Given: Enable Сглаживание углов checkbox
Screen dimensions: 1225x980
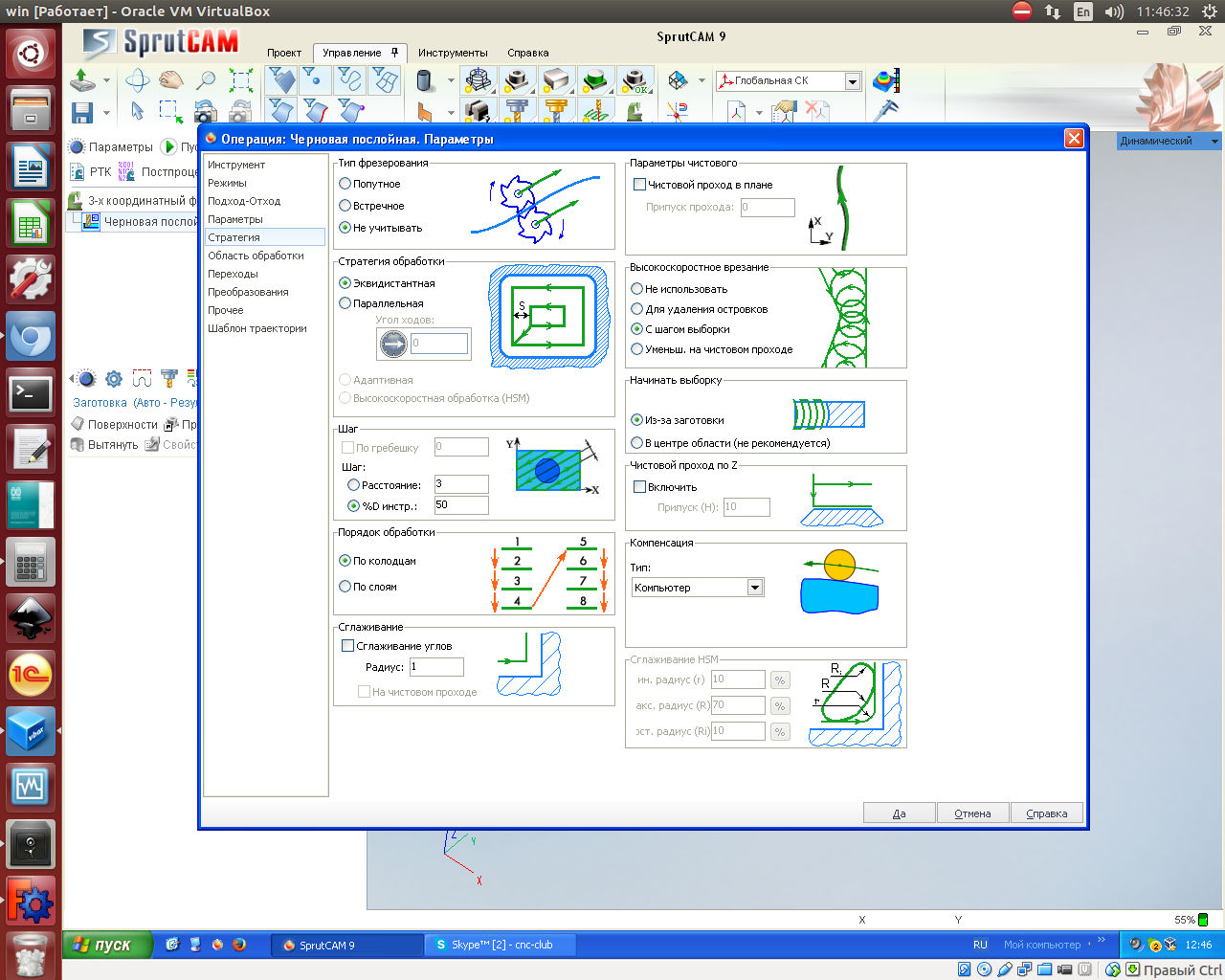Looking at the screenshot, I should [348, 646].
